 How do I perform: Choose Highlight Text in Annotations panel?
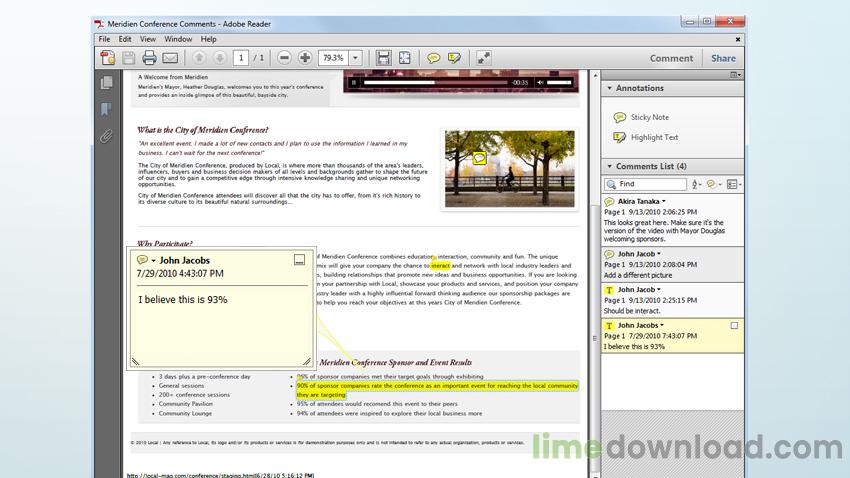(646, 137)
